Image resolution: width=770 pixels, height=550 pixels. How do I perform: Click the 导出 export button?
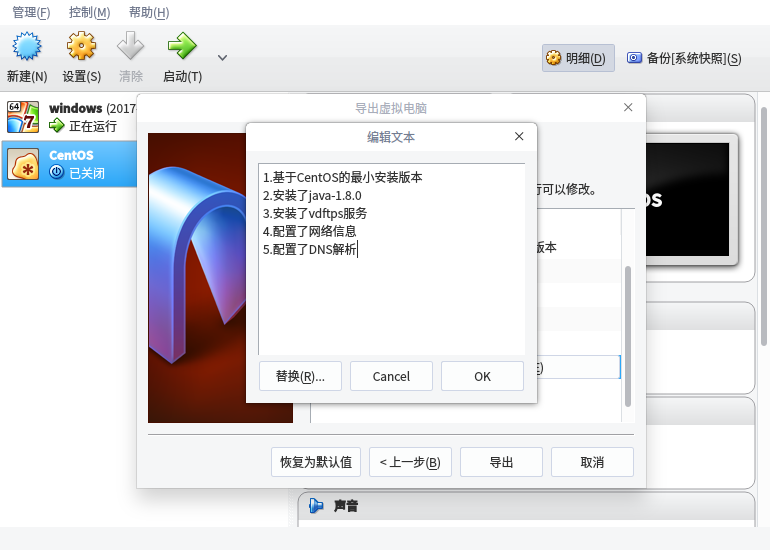point(501,462)
